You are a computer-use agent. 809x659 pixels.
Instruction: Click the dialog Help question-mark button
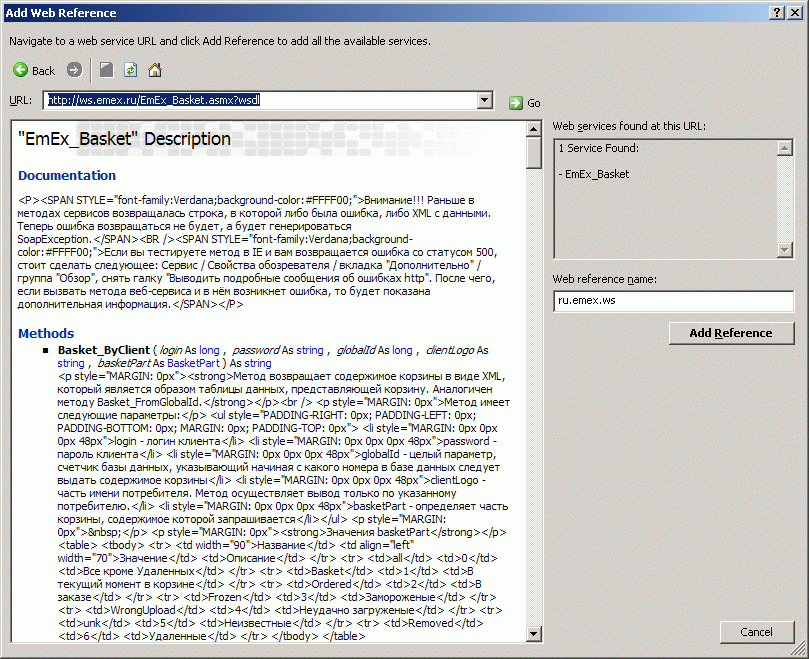778,13
